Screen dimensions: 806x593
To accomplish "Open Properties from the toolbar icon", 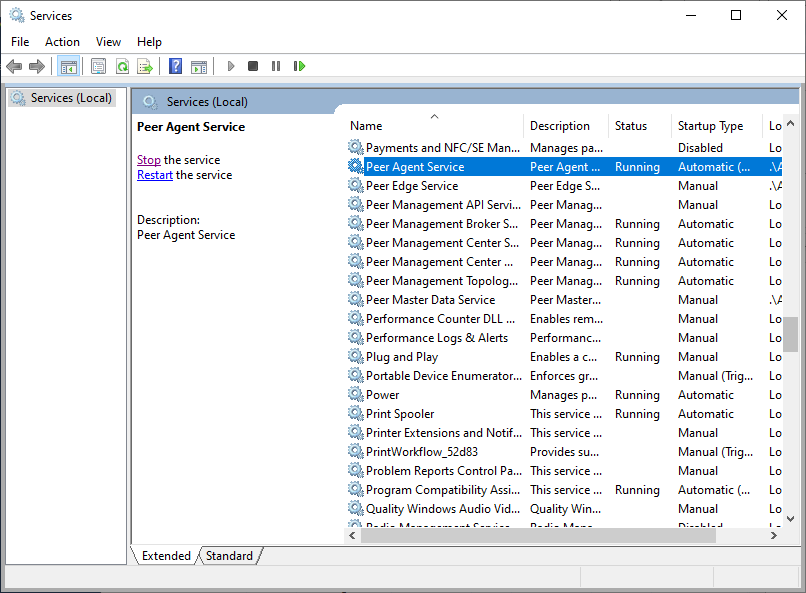I will coord(98,66).
